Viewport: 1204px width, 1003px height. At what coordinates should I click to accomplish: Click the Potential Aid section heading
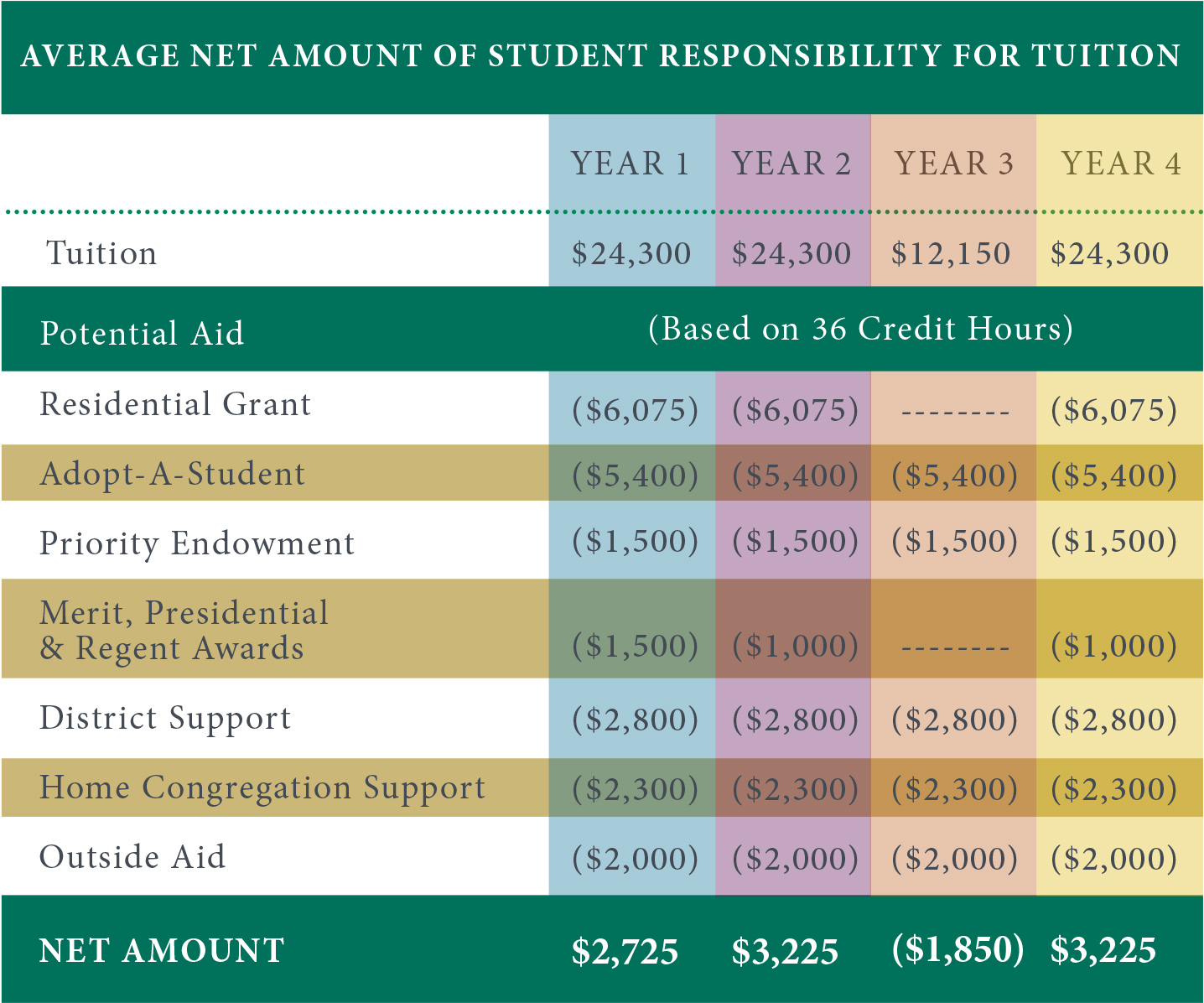tap(143, 333)
